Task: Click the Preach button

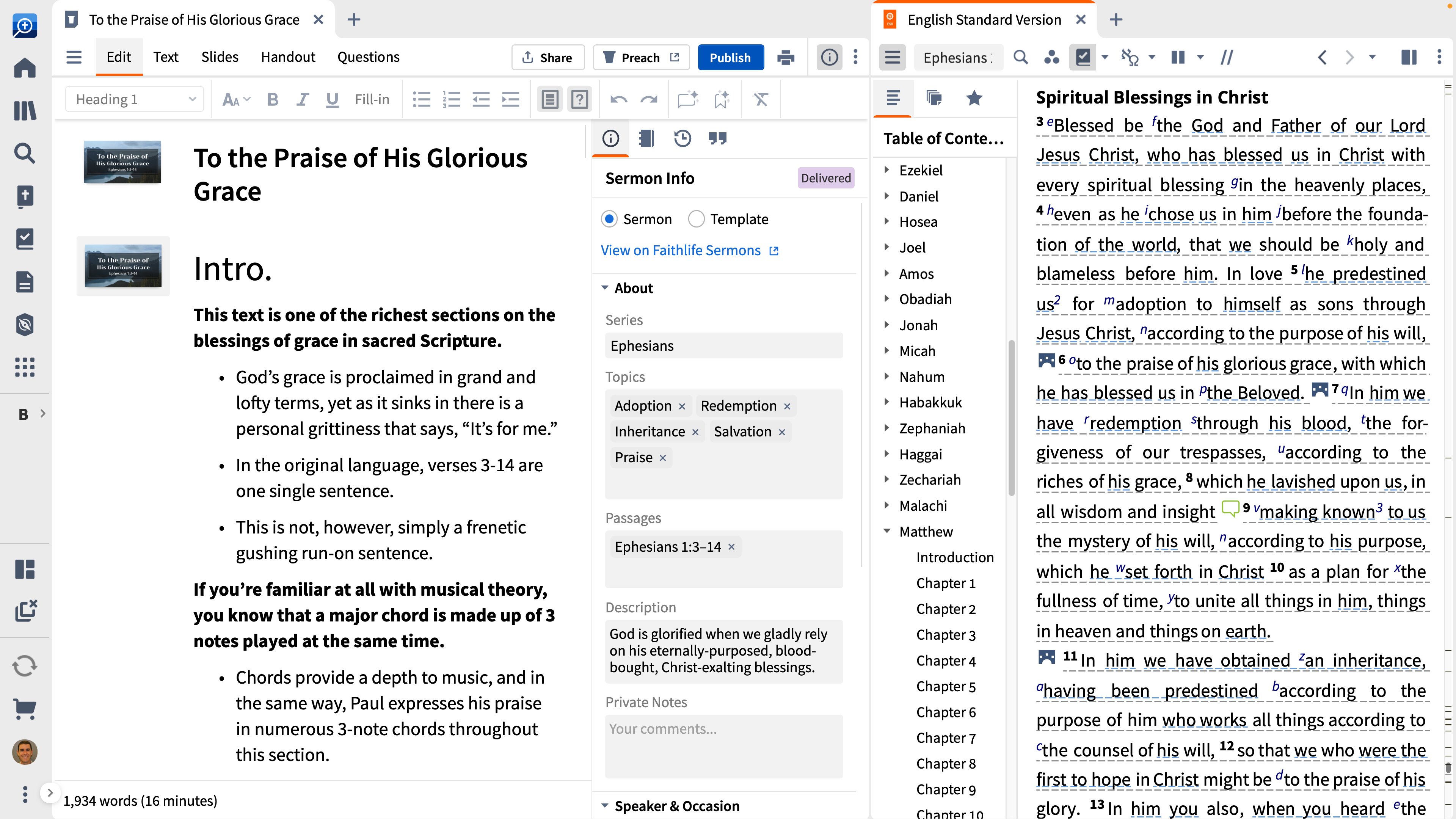Action: coord(641,58)
